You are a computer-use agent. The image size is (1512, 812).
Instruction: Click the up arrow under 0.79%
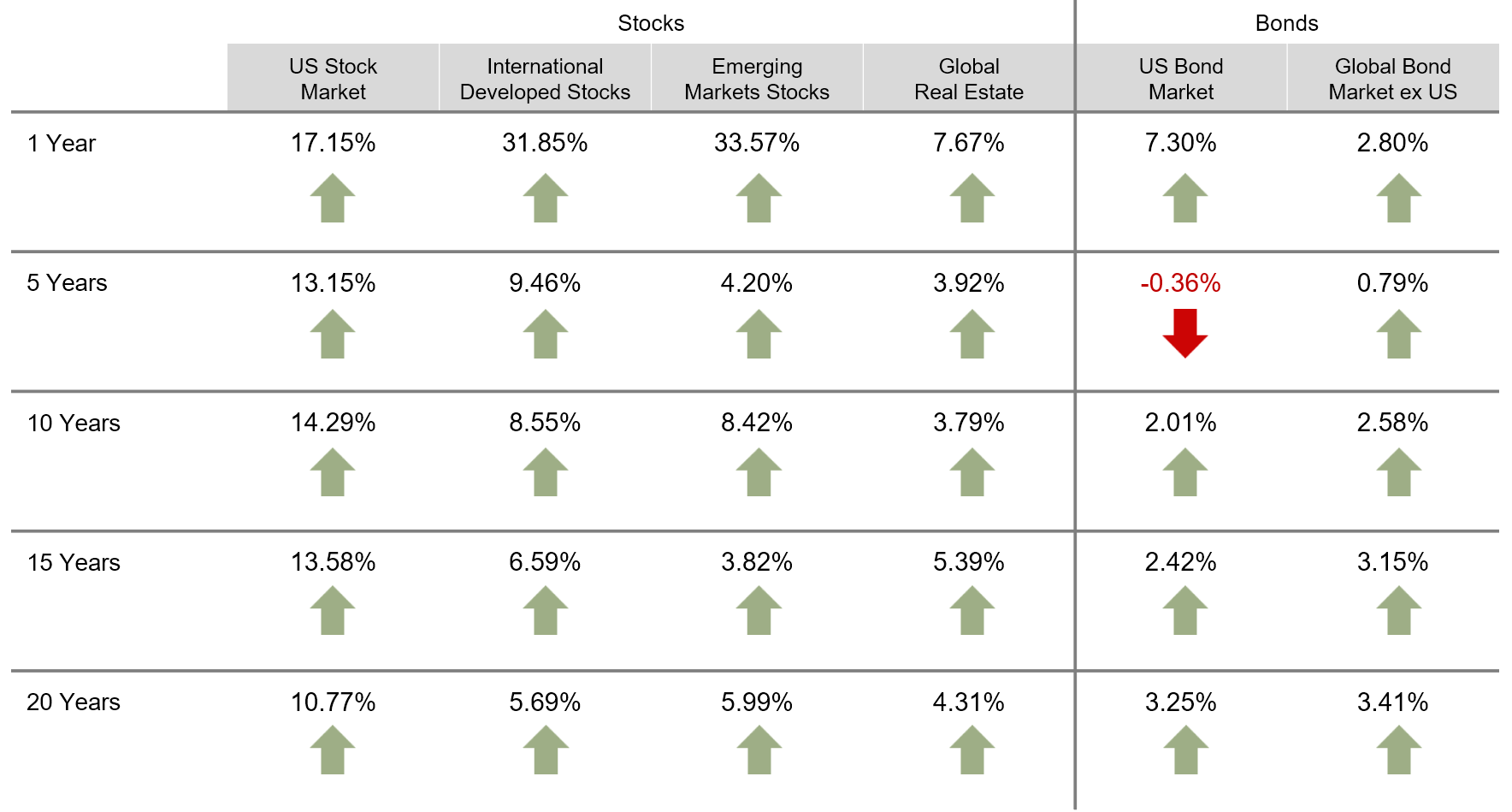tap(1398, 334)
